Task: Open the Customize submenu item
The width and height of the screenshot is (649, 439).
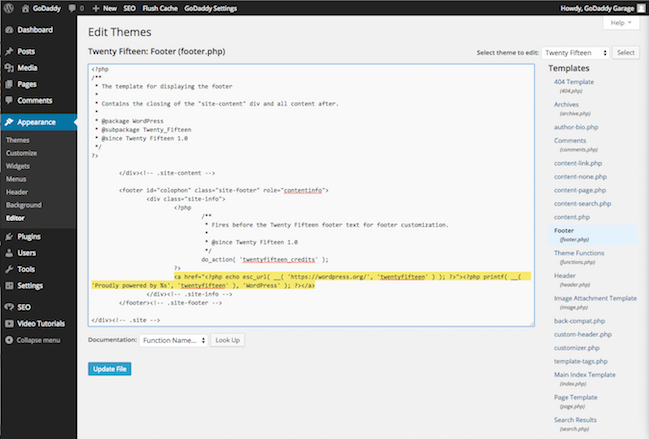Action: [x=22, y=153]
